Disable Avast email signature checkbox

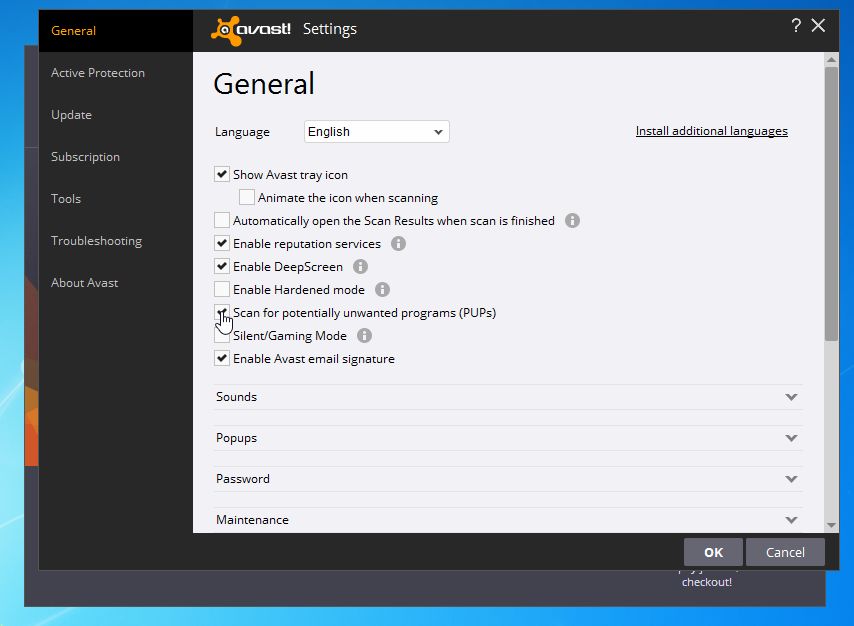point(222,358)
